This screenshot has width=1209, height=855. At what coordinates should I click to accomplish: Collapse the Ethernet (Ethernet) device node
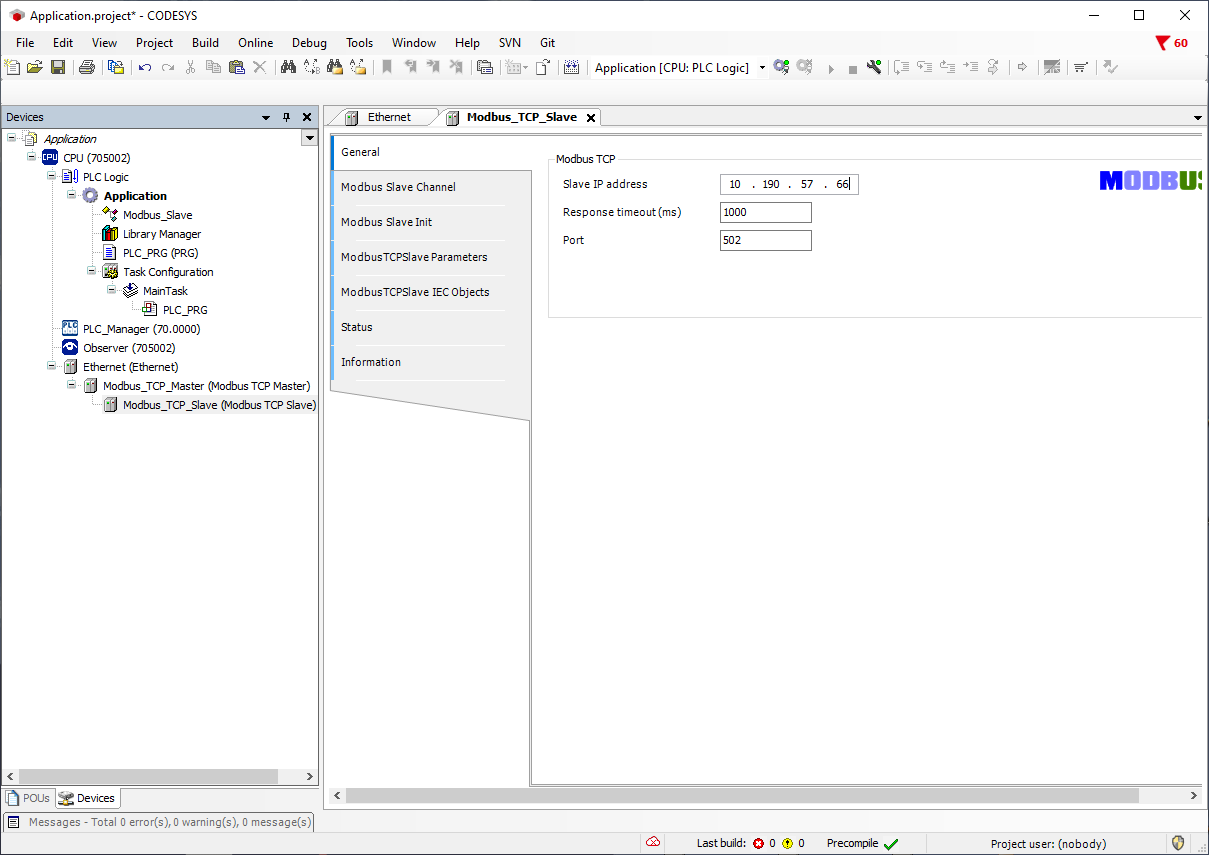click(x=52, y=366)
